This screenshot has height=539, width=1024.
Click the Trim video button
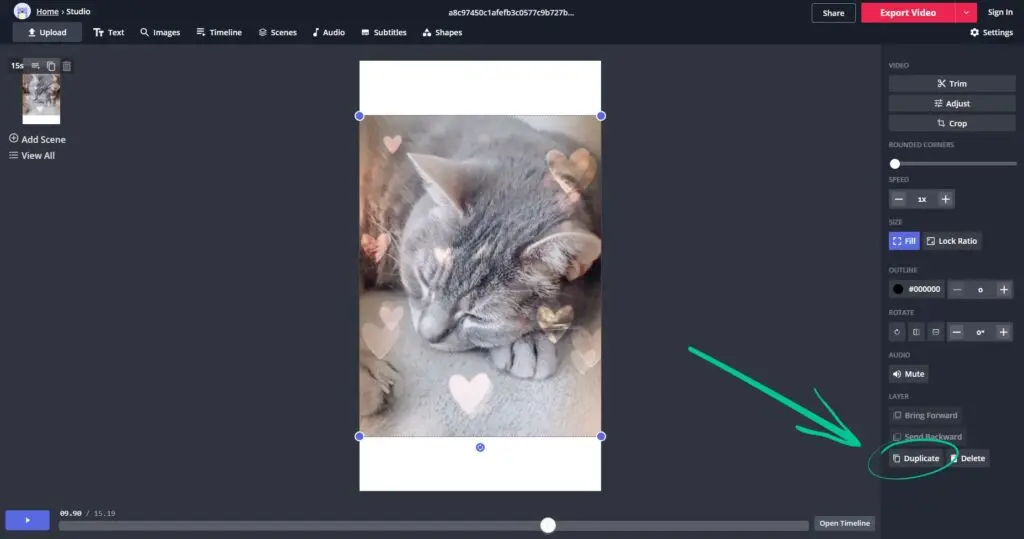coord(951,84)
